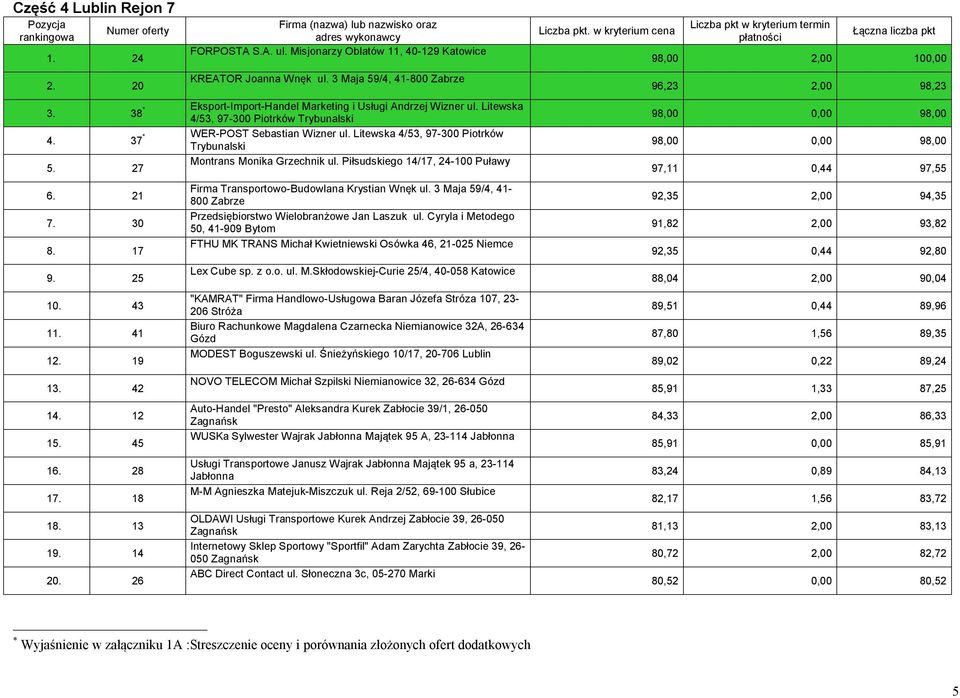This screenshot has width=960, height=698.
Task: Click ranking position '20.'
Action: click(54, 580)
